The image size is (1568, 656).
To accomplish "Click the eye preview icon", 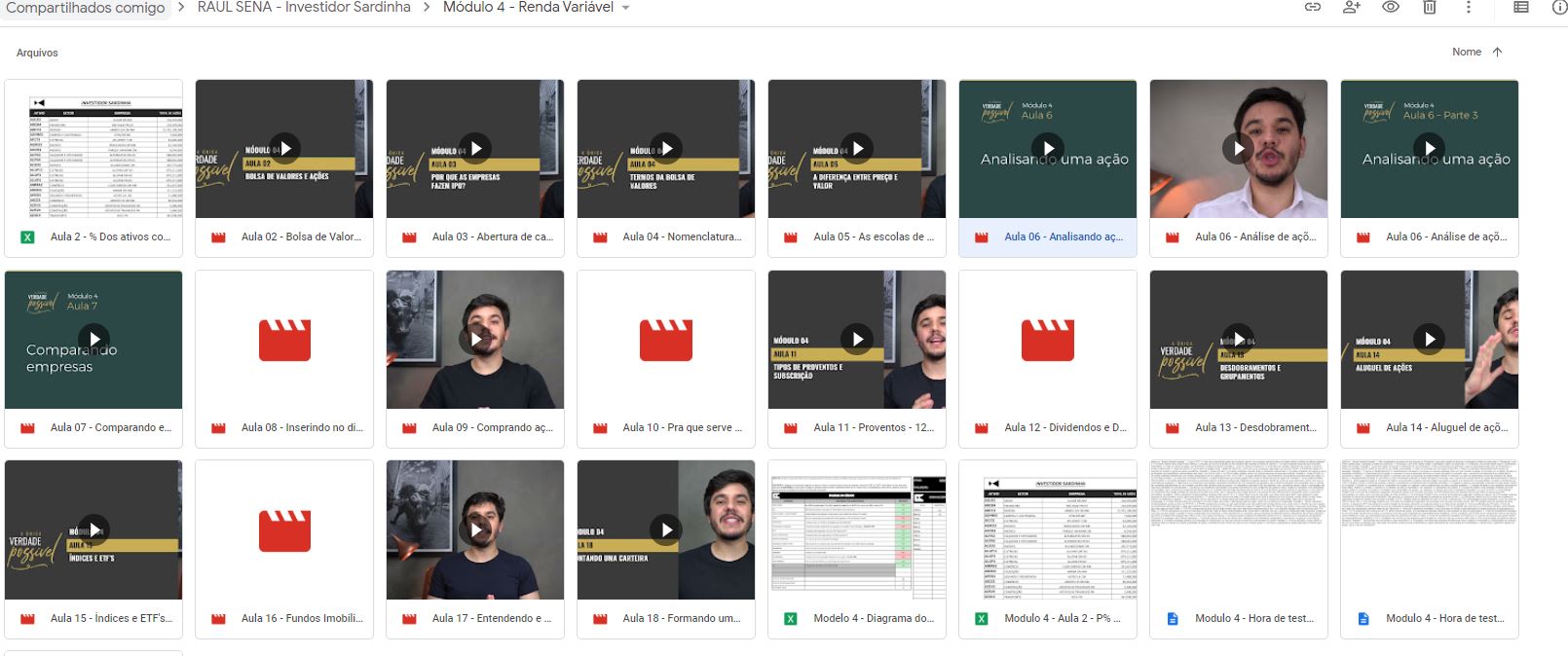I will (1391, 8).
